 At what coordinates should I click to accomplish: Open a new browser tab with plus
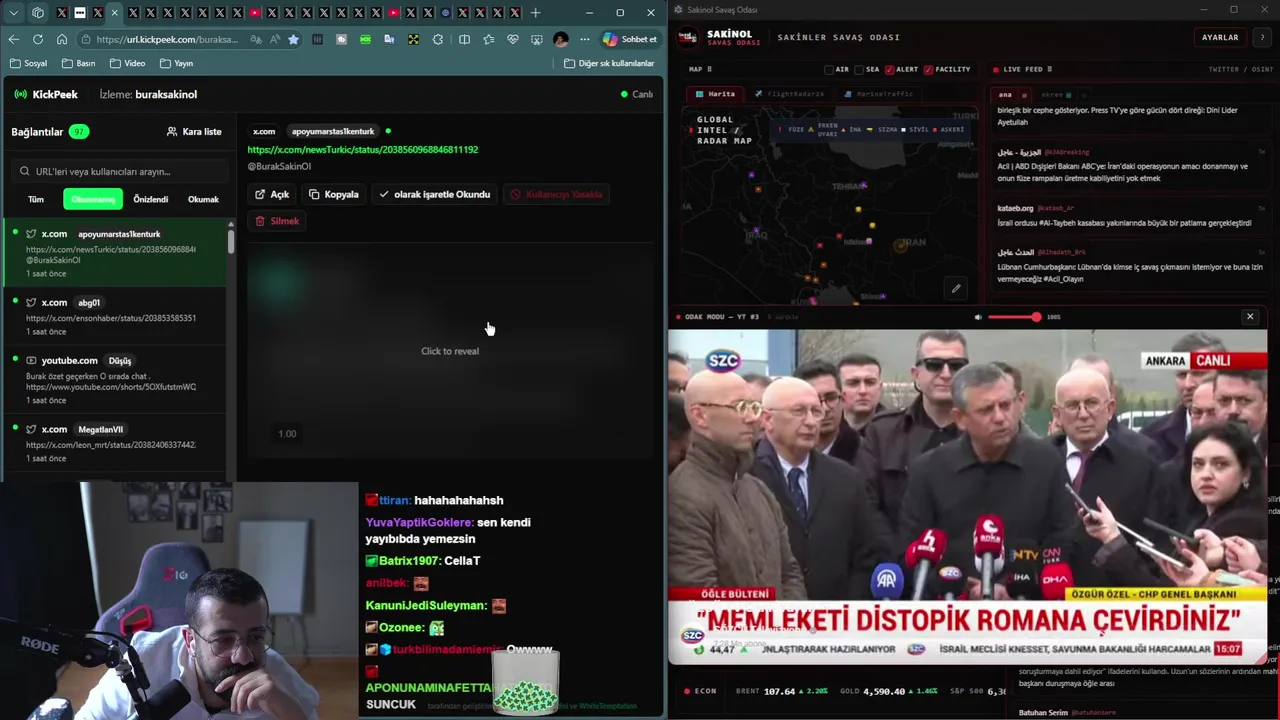(535, 13)
